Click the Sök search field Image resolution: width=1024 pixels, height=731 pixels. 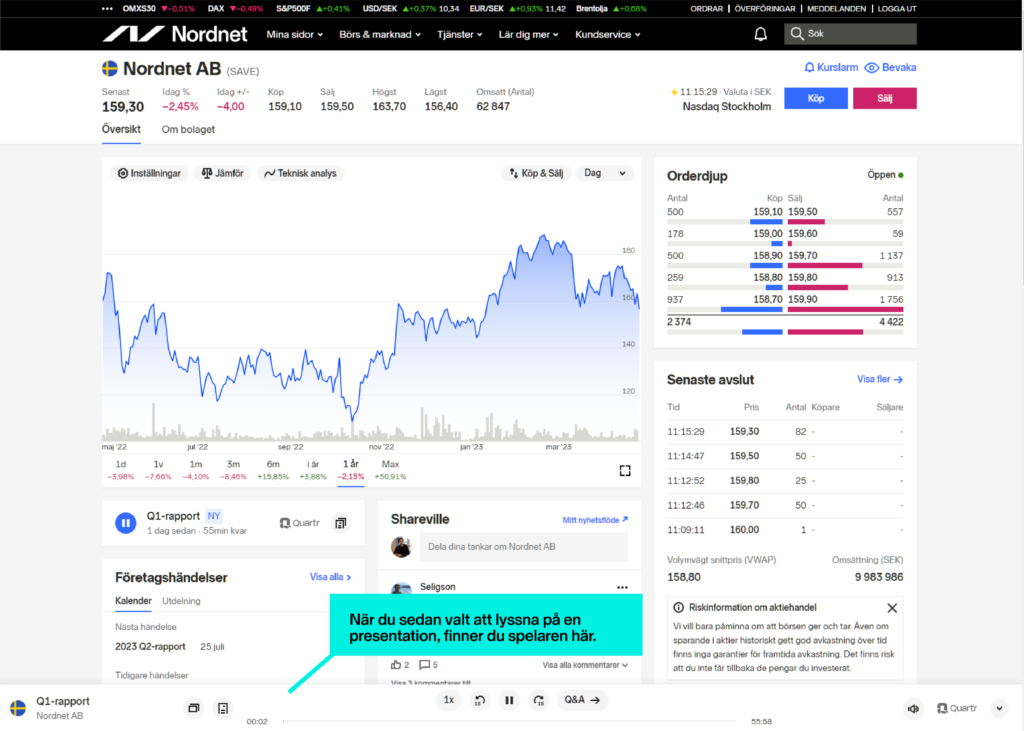(850, 34)
